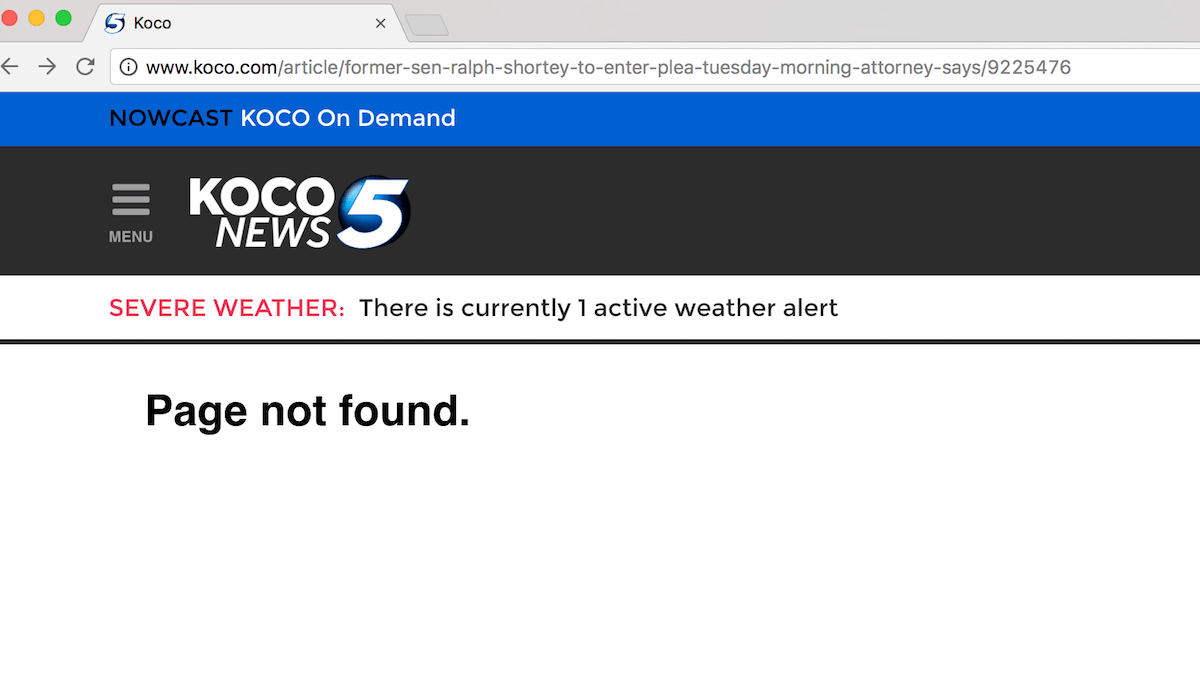This screenshot has height=700, width=1200.
Task: Open a new tab with the blank tab button
Action: 427,25
